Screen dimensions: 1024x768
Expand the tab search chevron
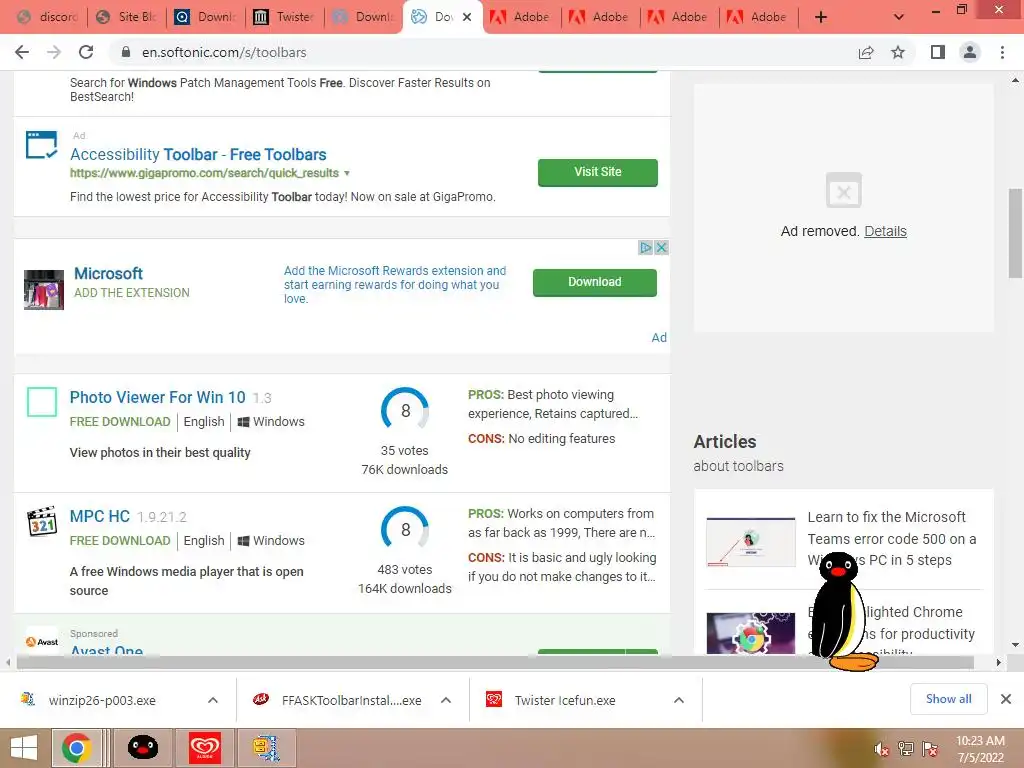tap(899, 17)
